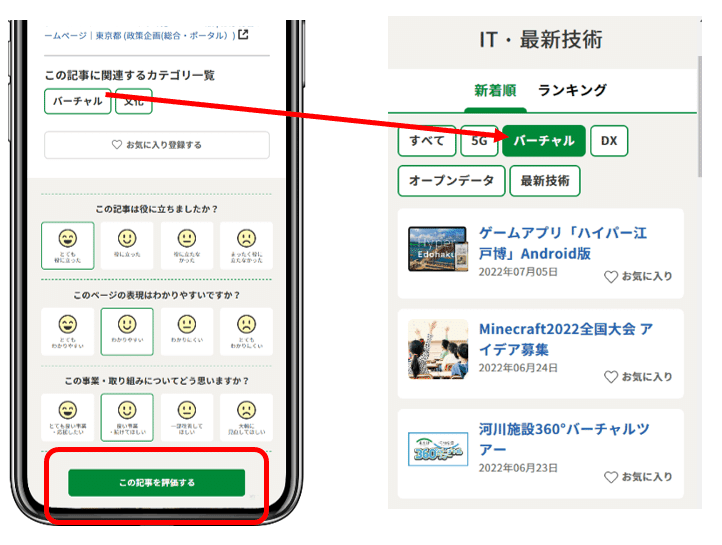The height and width of the screenshot is (545, 722).
Task: Select the 5G category filter
Action: 479,141
